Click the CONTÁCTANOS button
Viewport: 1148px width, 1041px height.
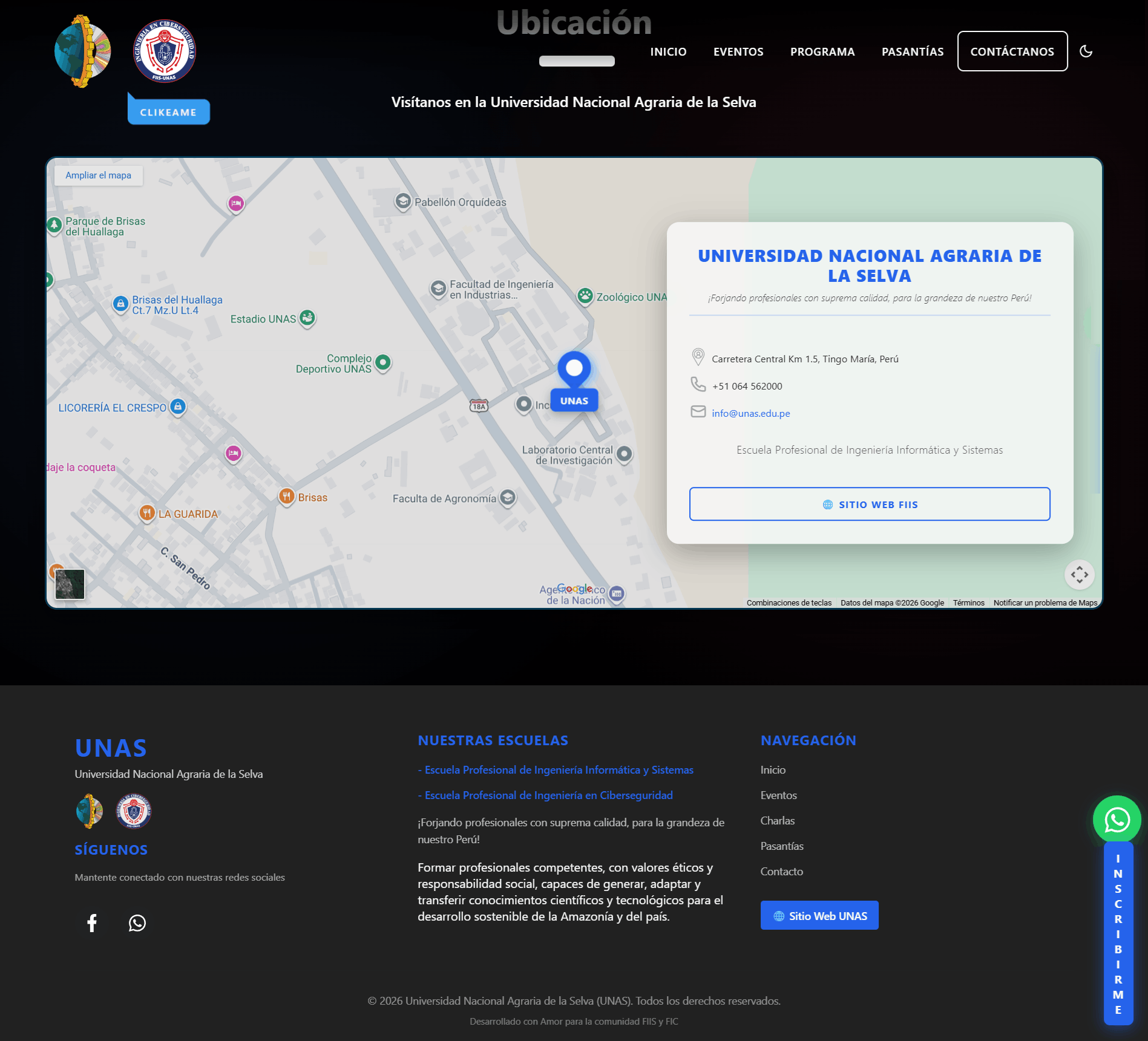click(x=1012, y=51)
